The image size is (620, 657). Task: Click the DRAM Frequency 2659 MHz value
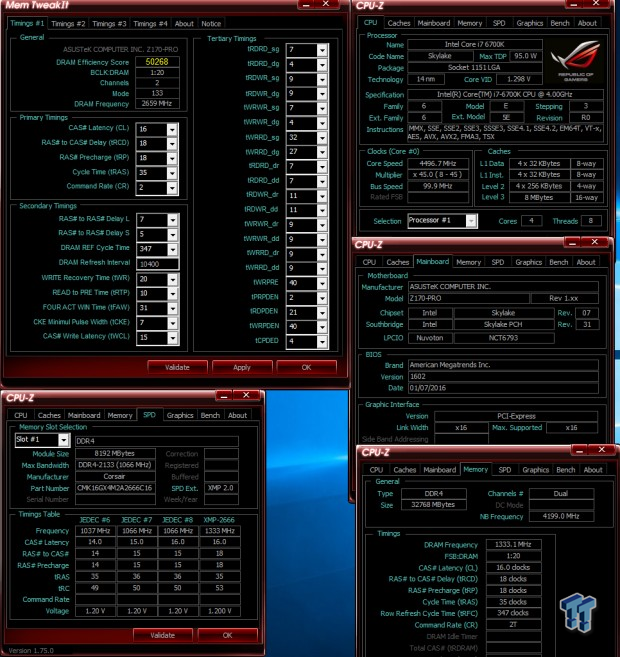[x=157, y=103]
